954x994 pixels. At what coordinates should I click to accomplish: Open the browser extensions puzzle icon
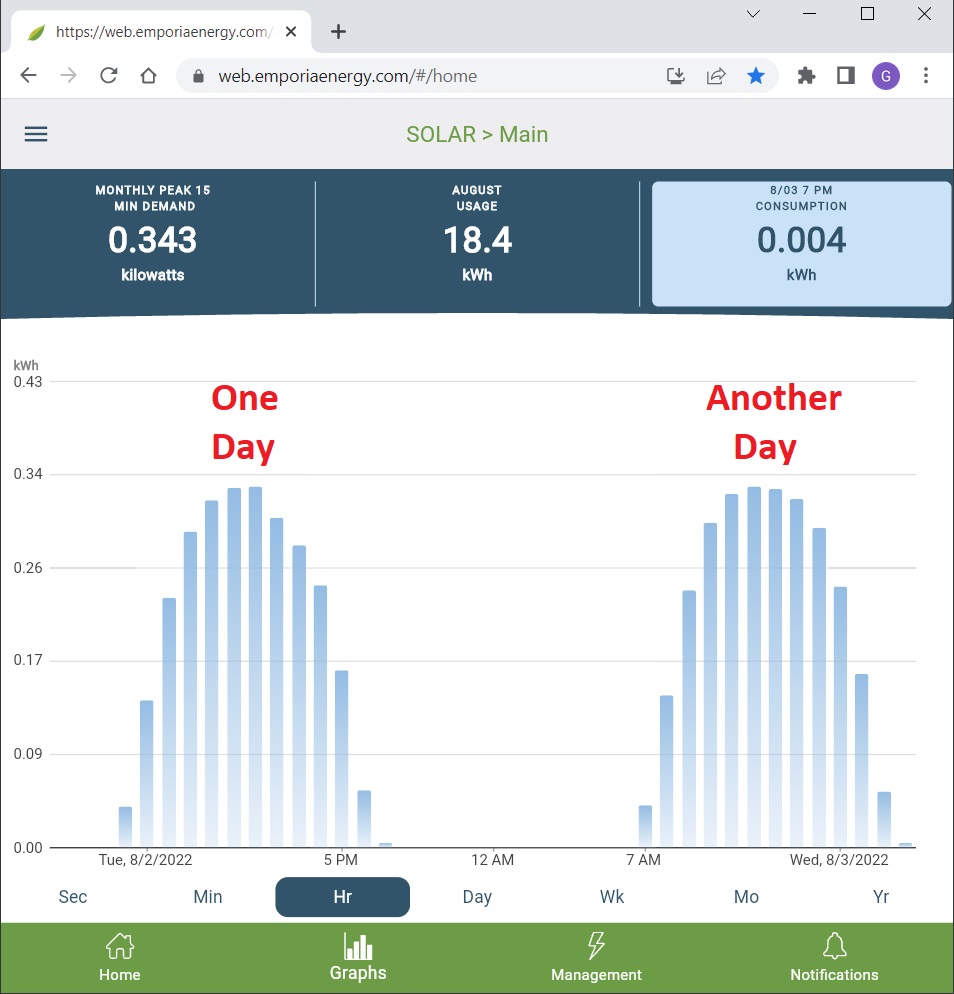pyautogui.click(x=806, y=76)
